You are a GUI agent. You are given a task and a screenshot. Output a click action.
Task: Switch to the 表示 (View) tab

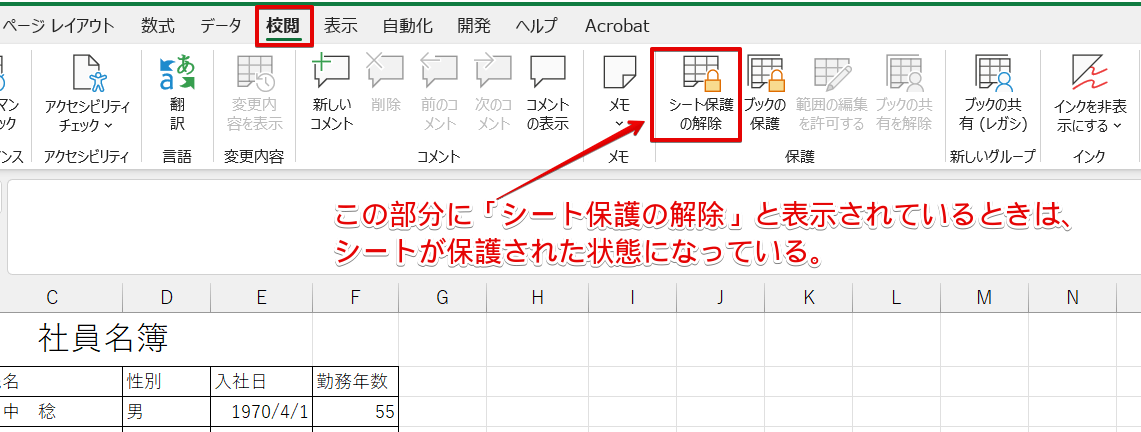[341, 26]
